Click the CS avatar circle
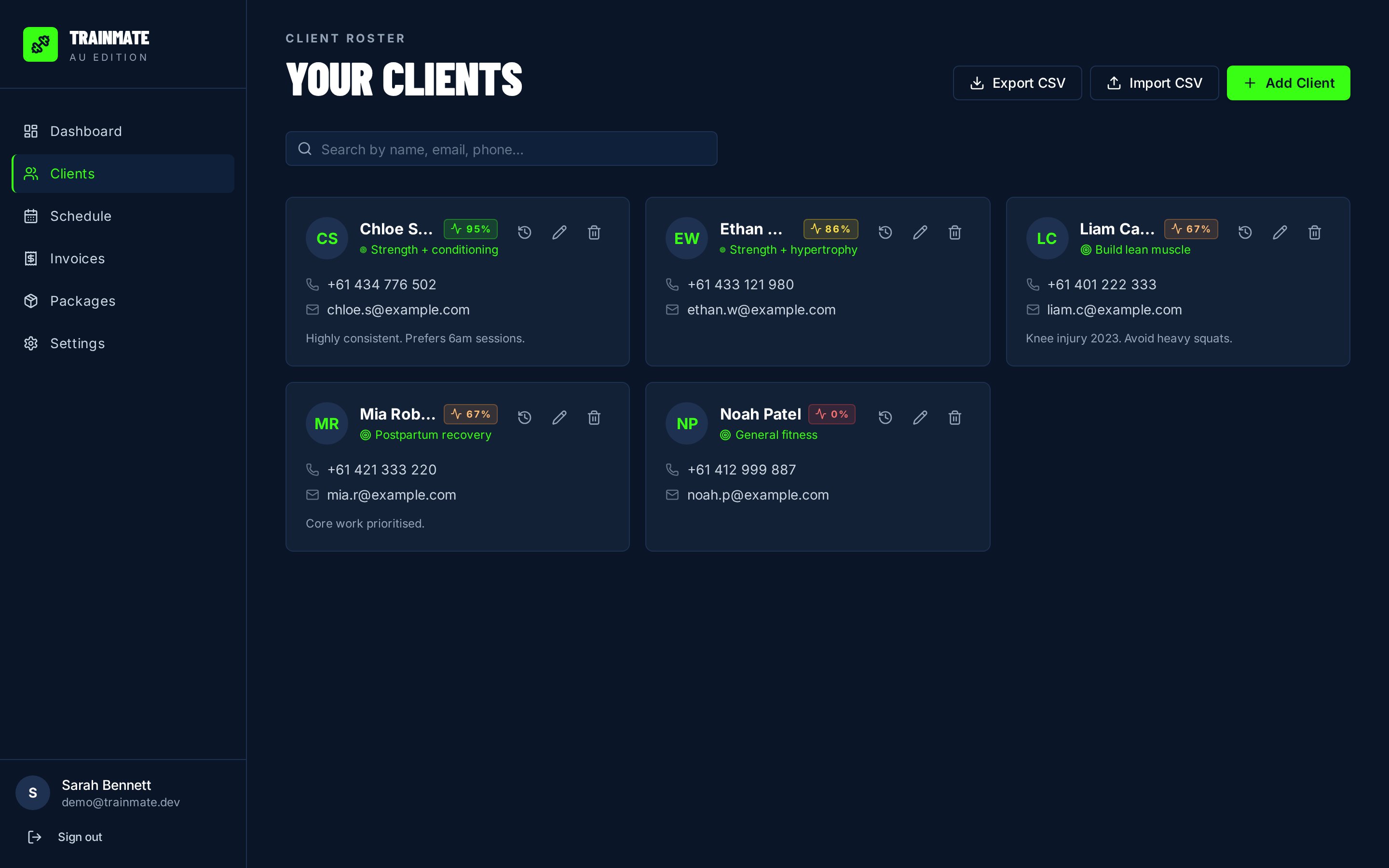The image size is (1389, 868). (327, 238)
